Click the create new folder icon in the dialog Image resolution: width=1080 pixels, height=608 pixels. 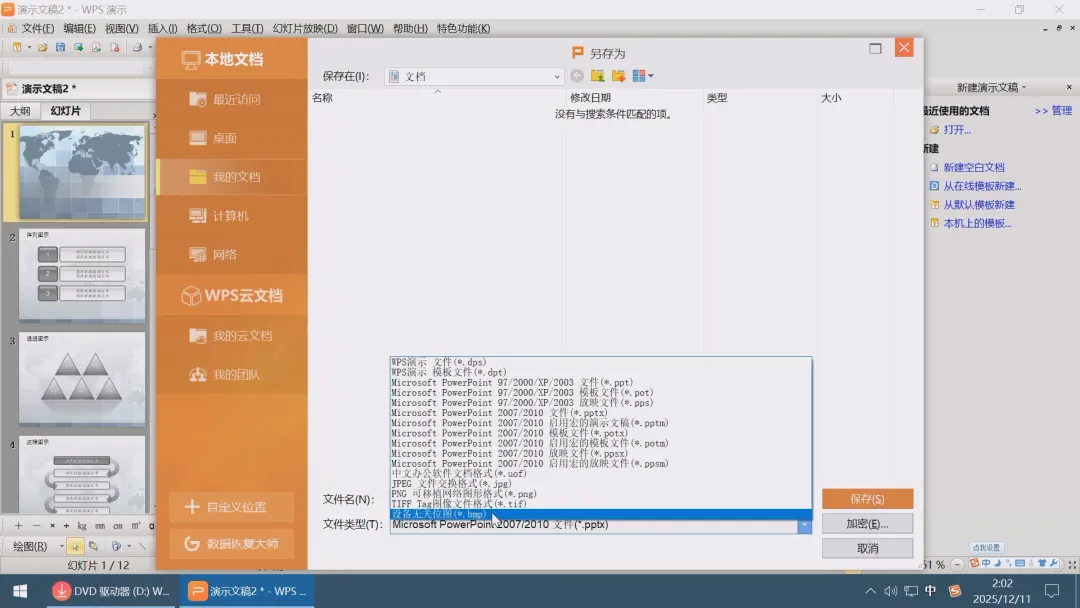pos(619,76)
